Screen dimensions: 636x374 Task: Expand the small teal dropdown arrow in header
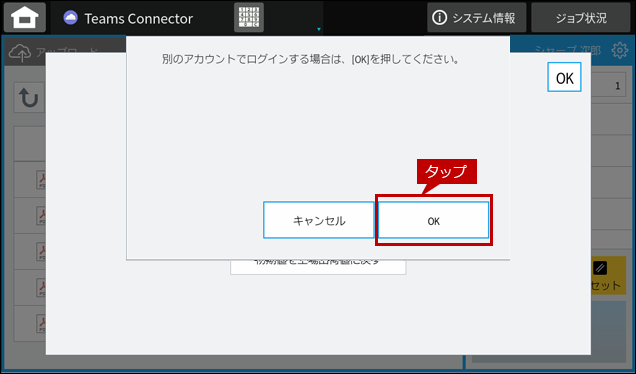pos(319,29)
